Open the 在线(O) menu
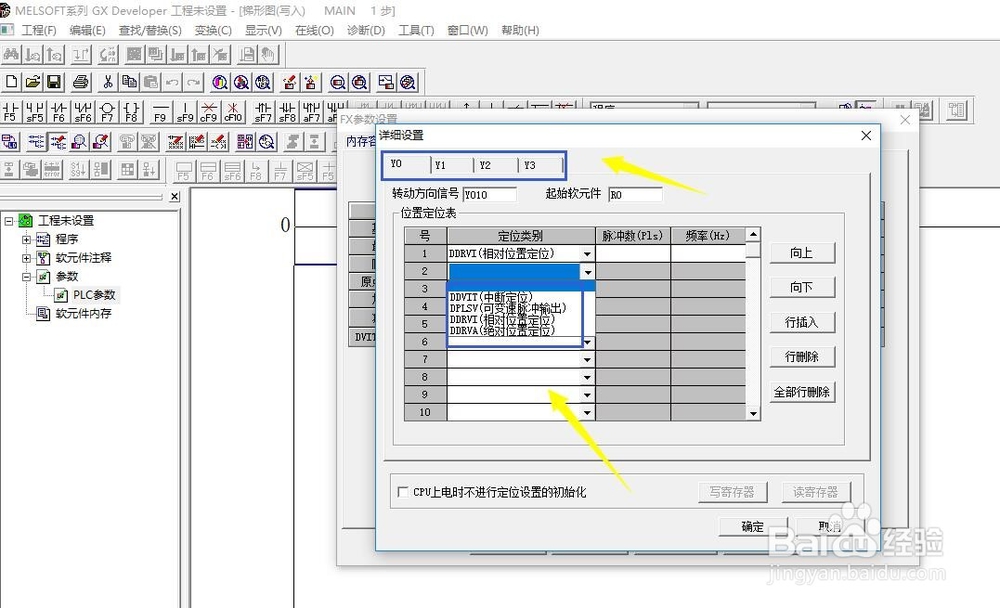This screenshot has width=1000, height=608. [314, 30]
